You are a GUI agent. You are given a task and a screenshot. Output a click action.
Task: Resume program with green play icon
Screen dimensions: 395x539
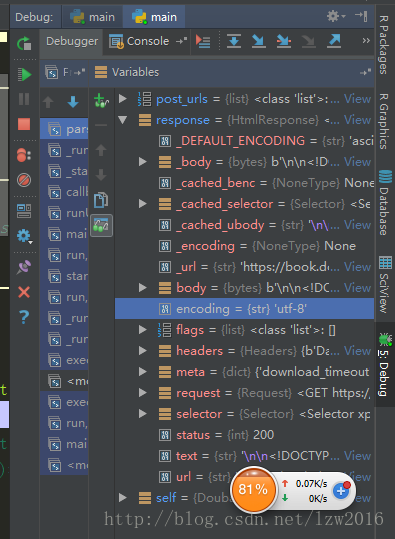pos(24,74)
